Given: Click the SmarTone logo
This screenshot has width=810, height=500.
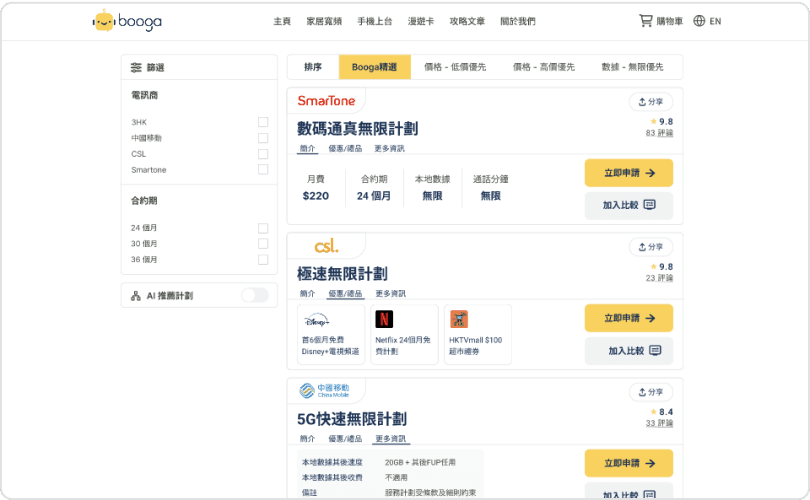Looking at the screenshot, I should click(x=326, y=101).
